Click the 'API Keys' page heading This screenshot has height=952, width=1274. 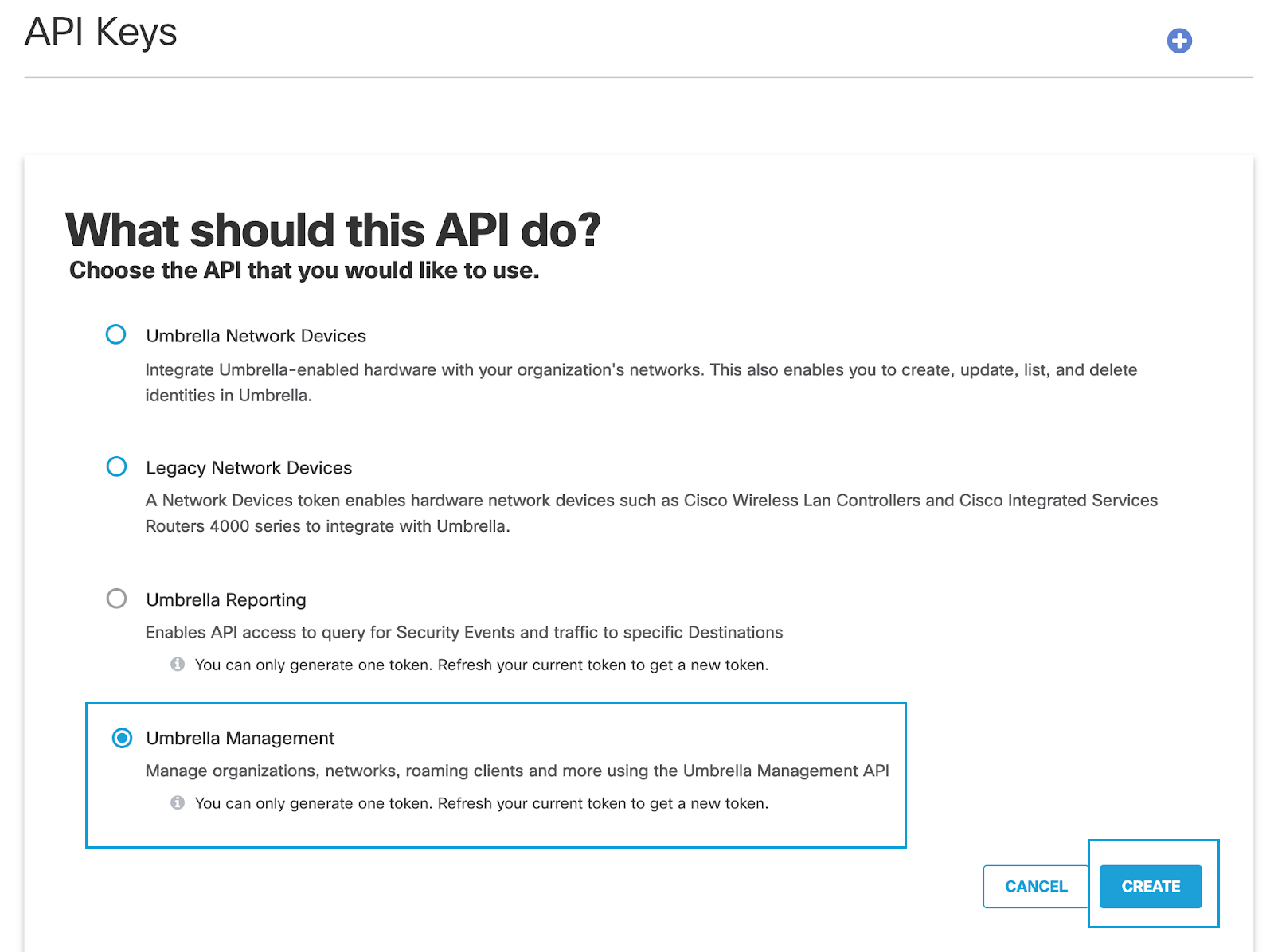coord(101,33)
